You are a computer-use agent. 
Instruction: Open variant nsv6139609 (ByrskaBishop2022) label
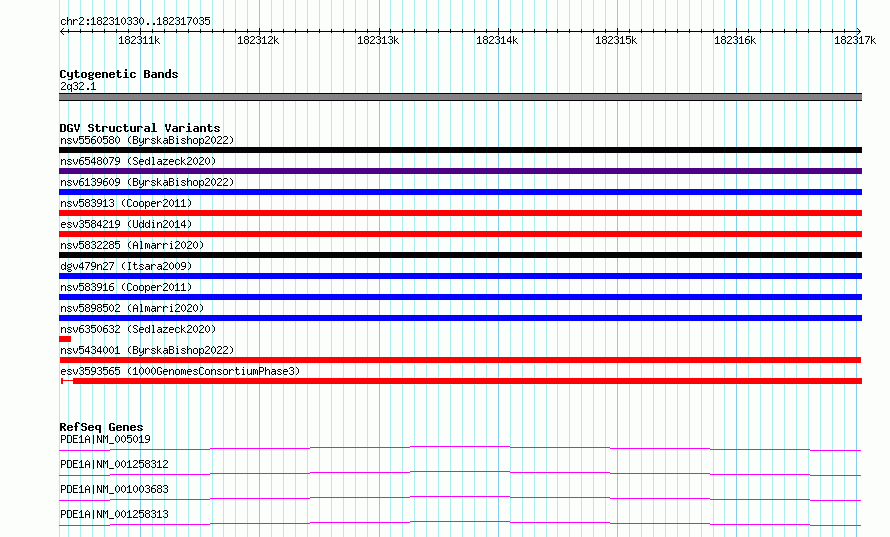147,182
